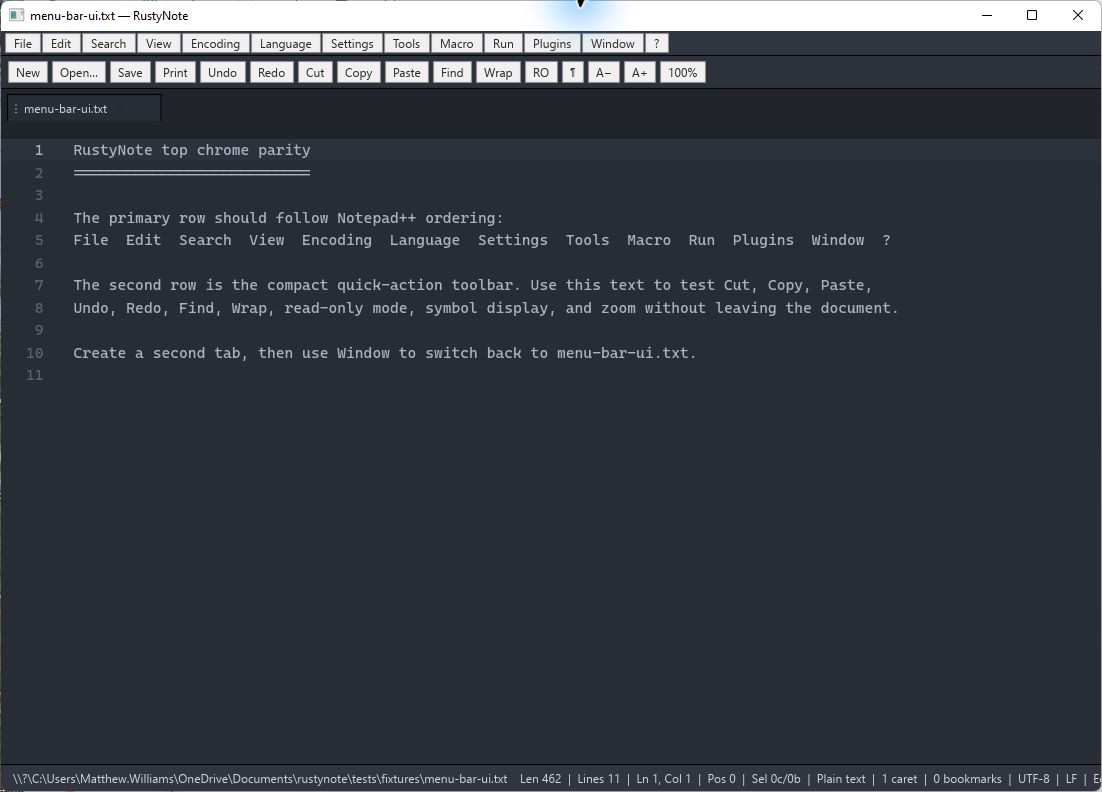Viewport: 1102px width, 792px height.
Task: Click the file path in status bar
Action: pos(260,779)
